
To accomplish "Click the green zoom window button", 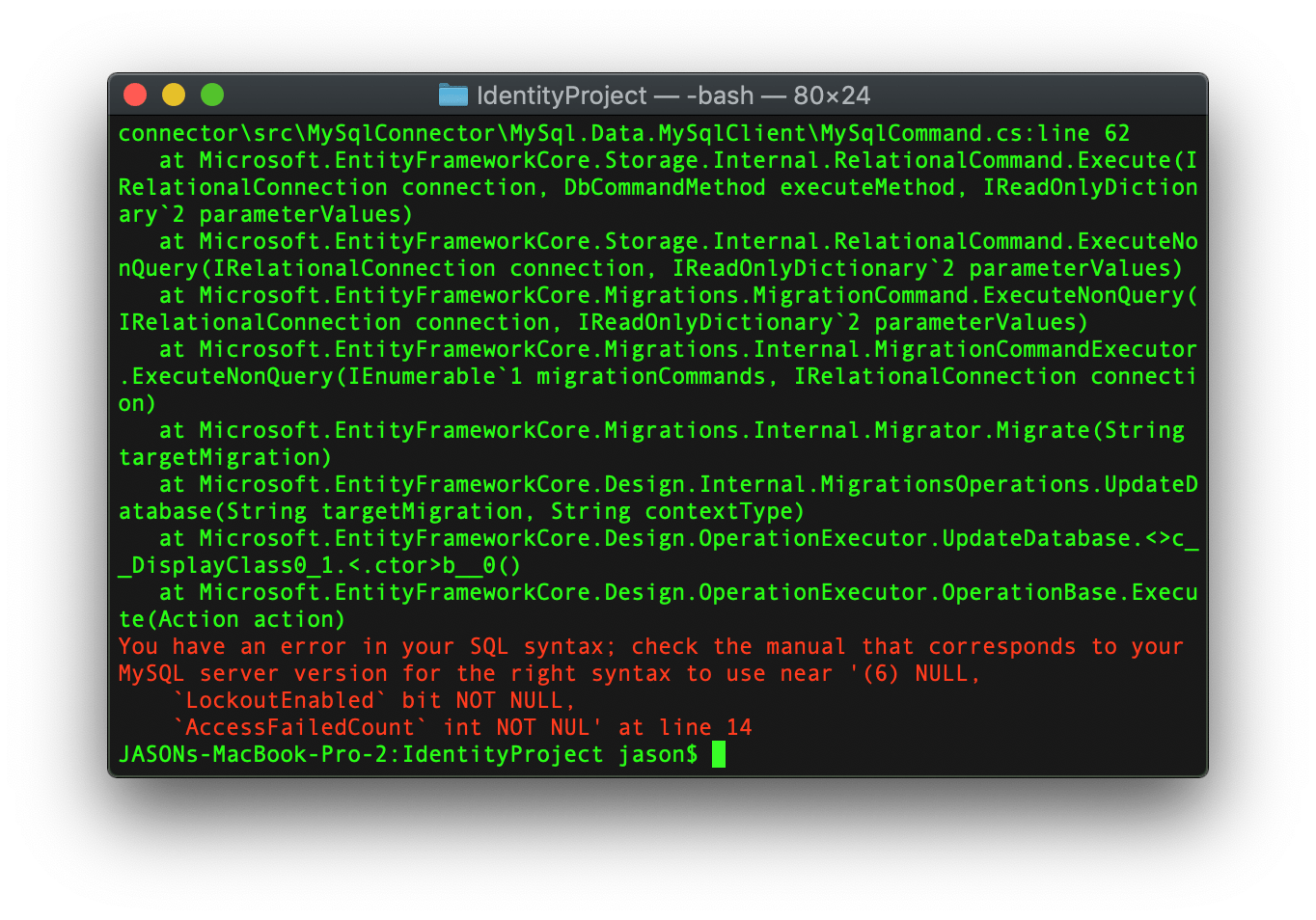I will coord(212,95).
